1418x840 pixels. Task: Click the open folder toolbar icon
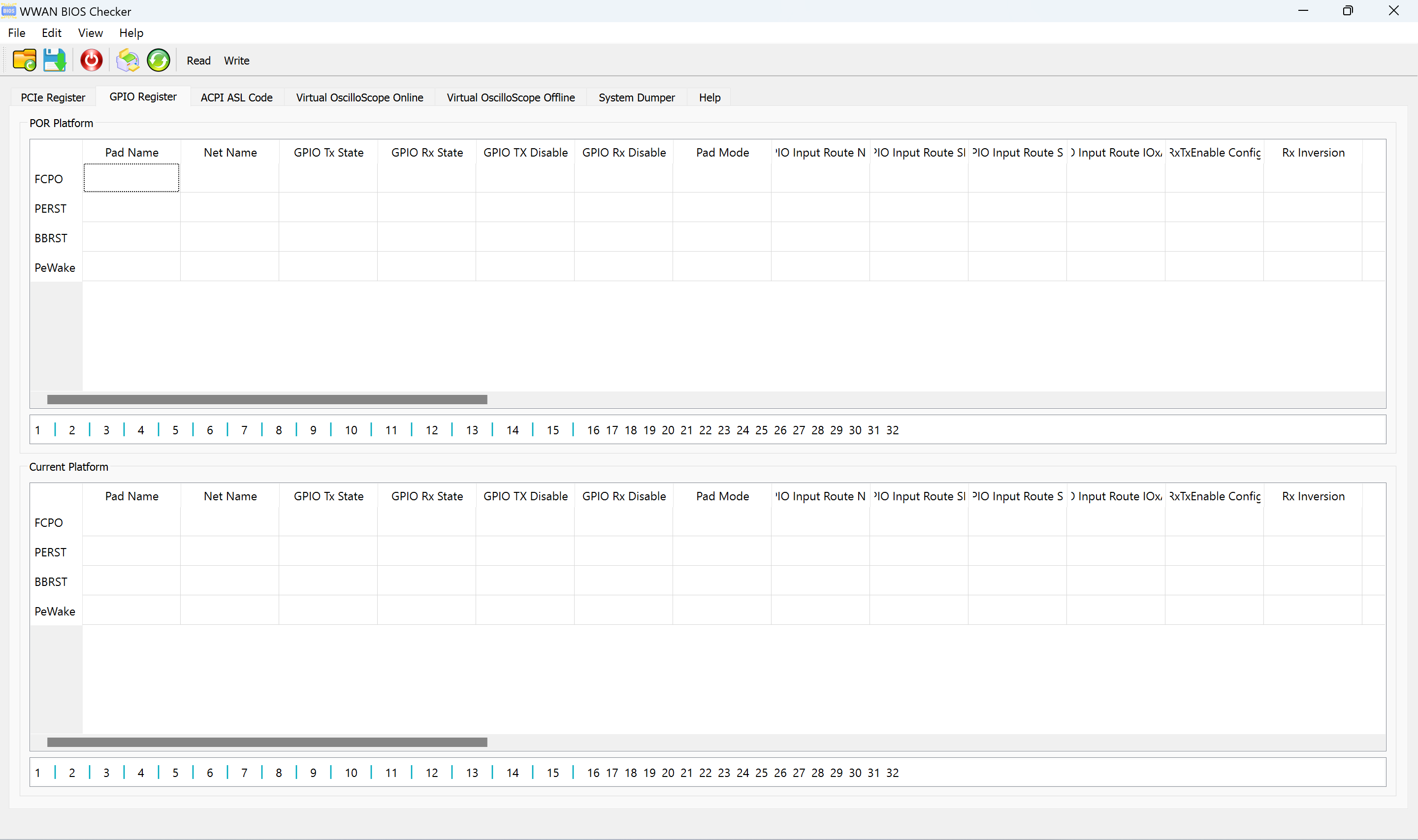(x=24, y=60)
